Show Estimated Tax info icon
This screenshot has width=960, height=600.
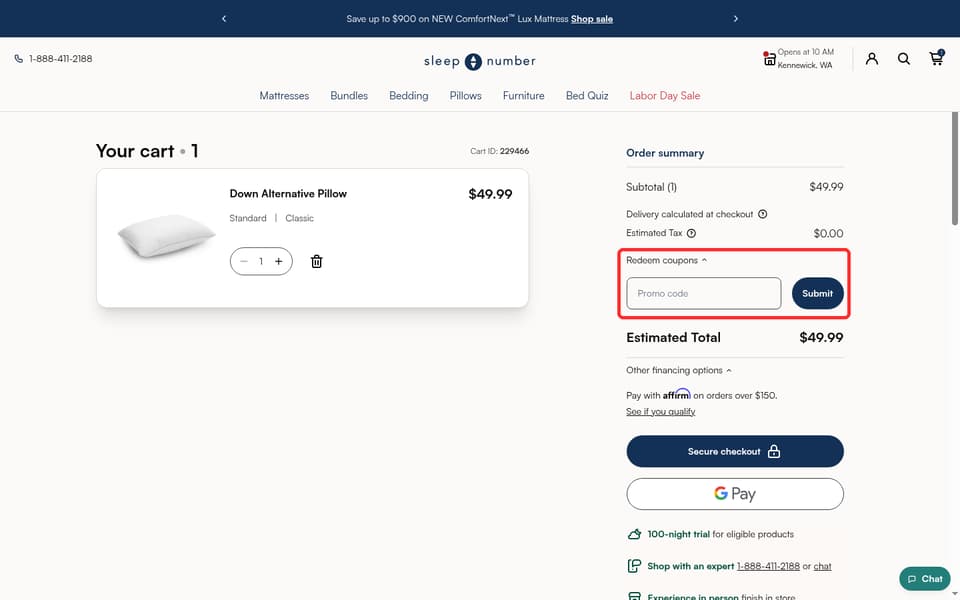(691, 233)
